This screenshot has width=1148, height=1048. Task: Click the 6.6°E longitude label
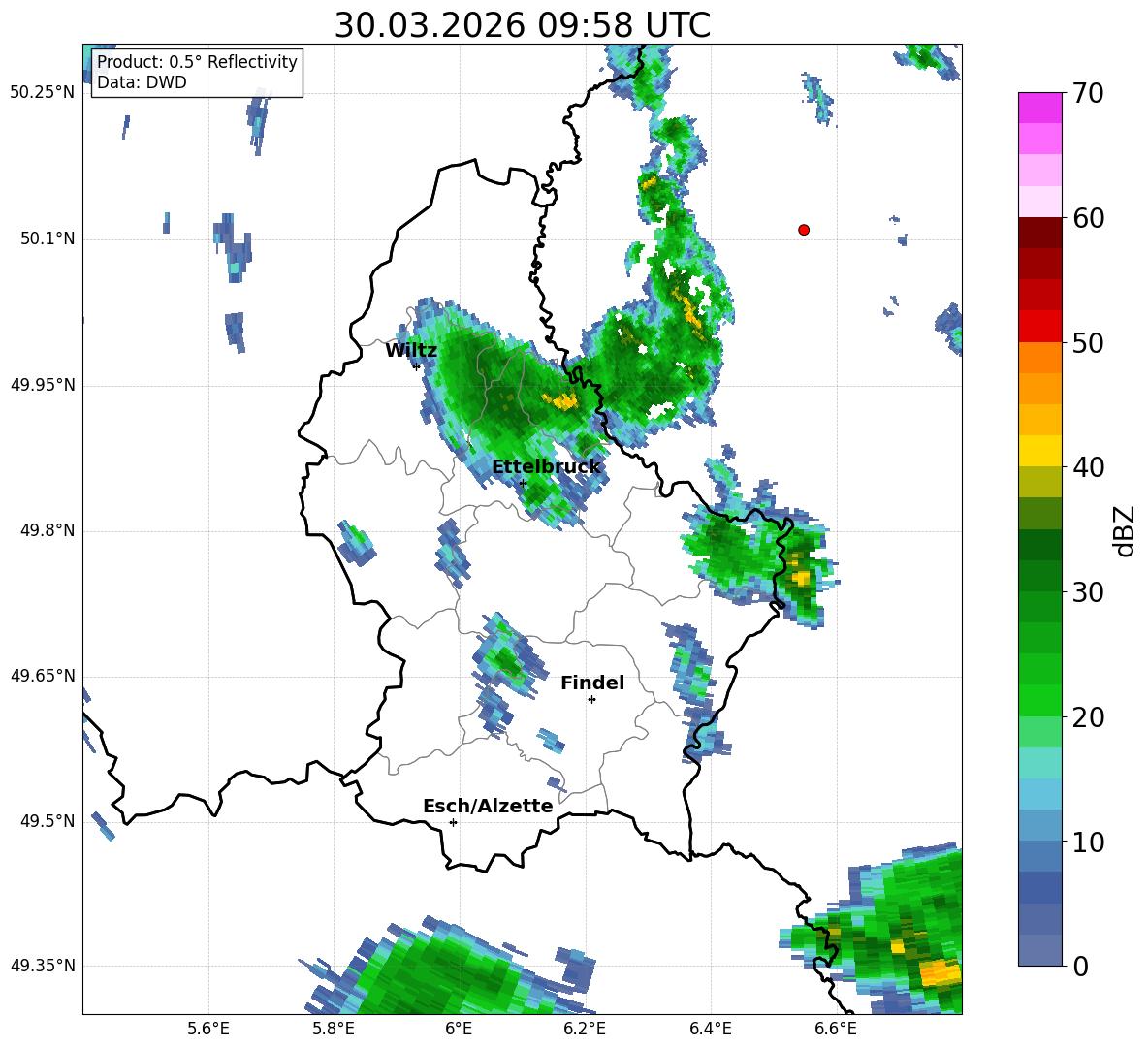[x=836, y=1029]
